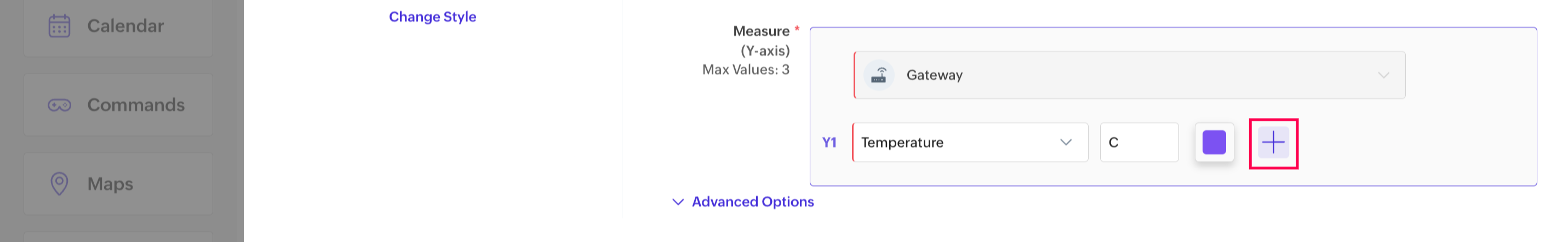
Task: Open the Calendar menu item label
Action: tap(125, 26)
